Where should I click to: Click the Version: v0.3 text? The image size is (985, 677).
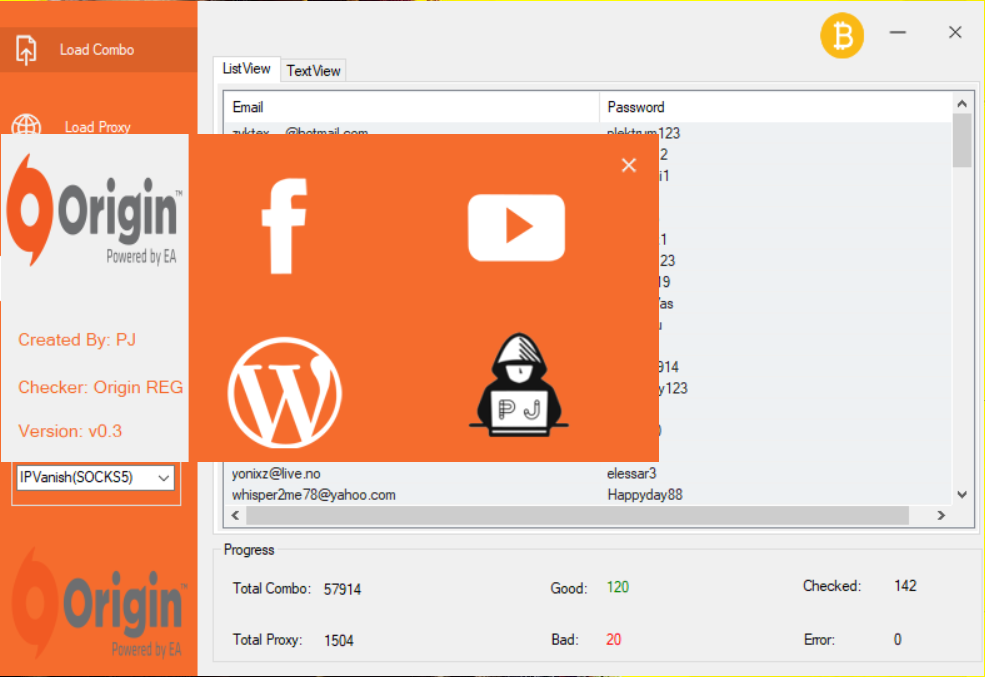[x=70, y=431]
